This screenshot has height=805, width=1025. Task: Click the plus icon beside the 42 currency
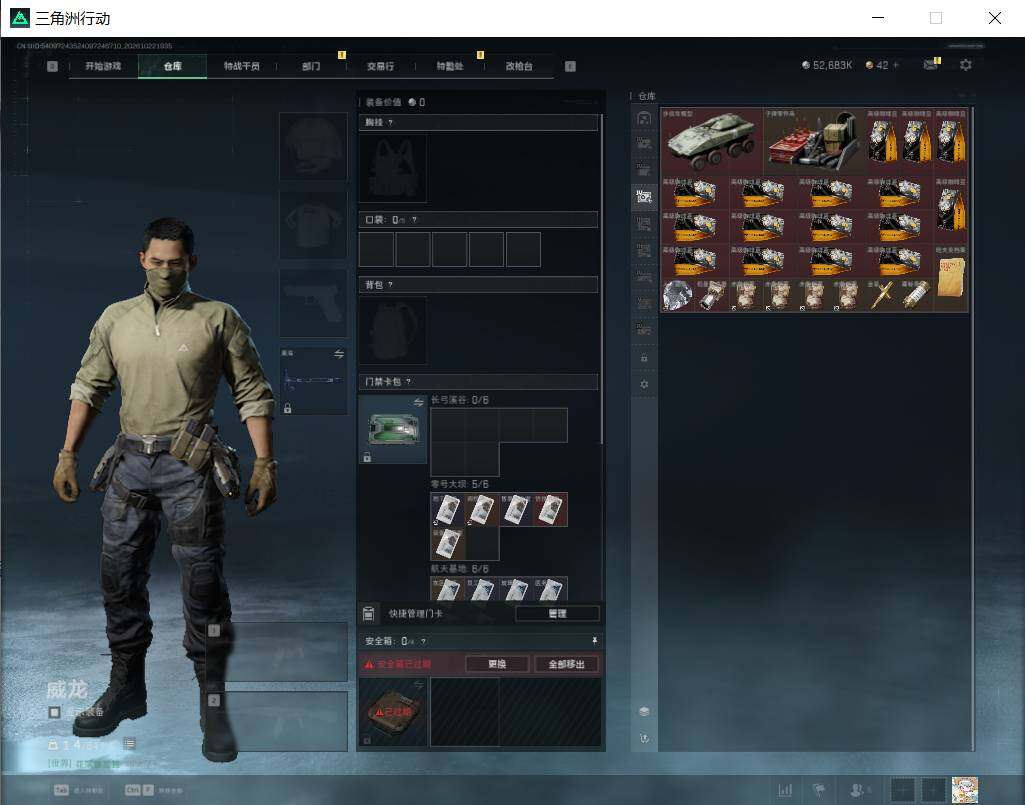pyautogui.click(x=896, y=65)
